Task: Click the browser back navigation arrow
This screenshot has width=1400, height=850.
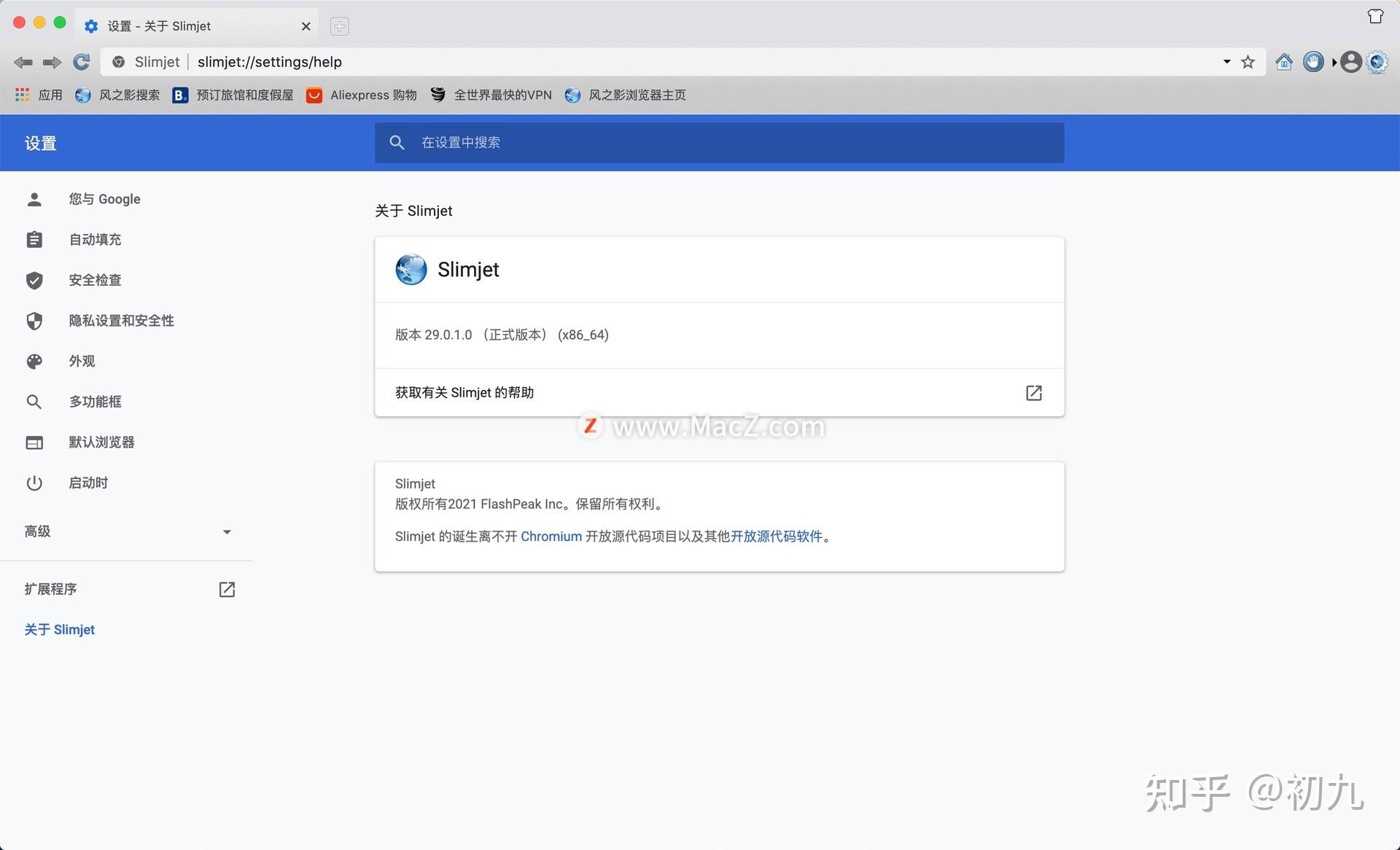Action: pos(21,61)
